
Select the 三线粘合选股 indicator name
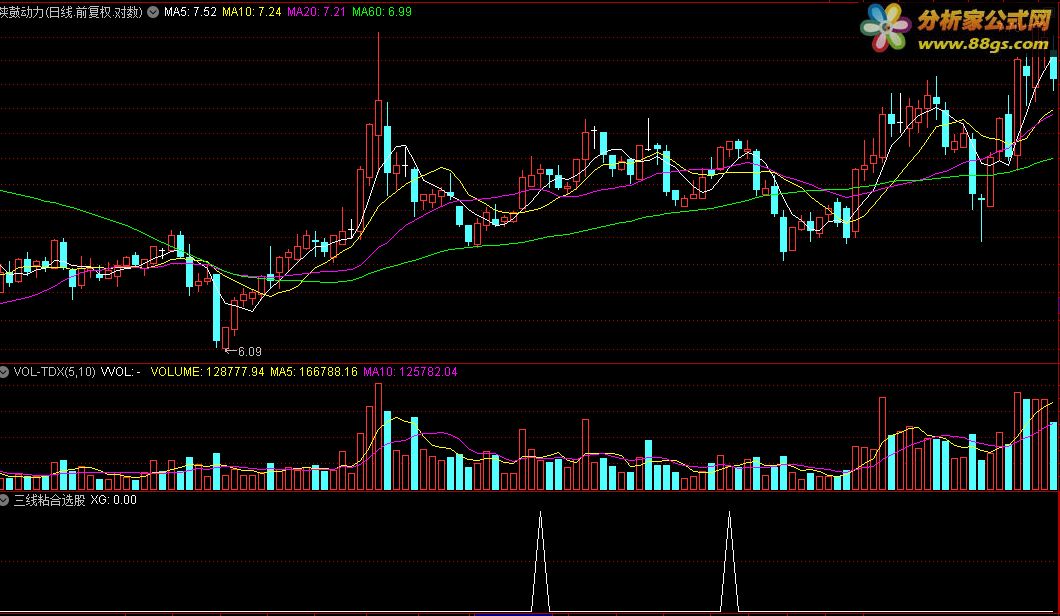click(49, 500)
